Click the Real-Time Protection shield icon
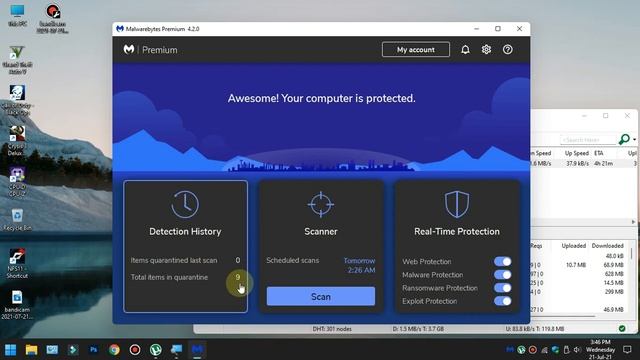Viewport: 640px width, 360px height. point(457,204)
